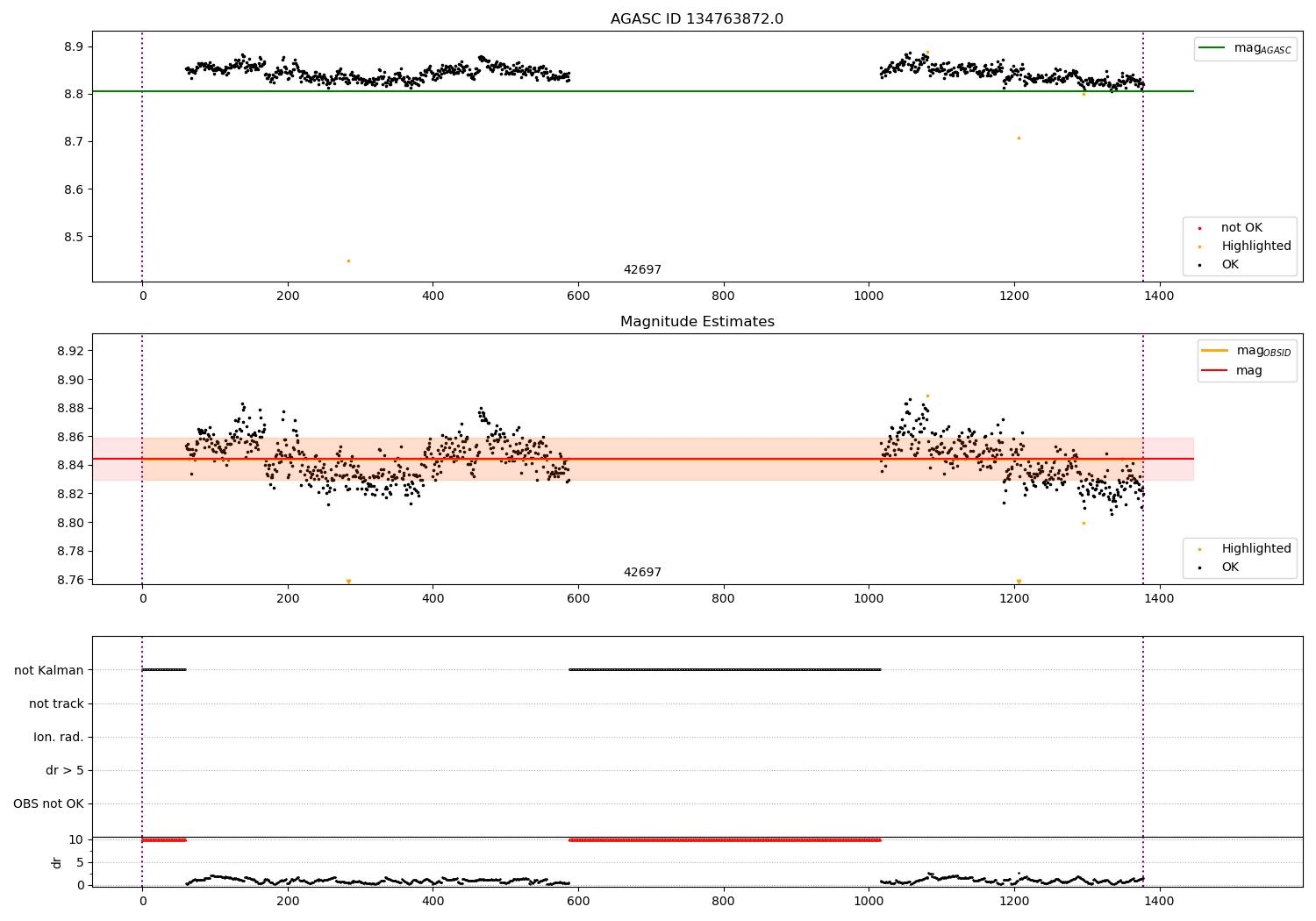
Task: Click the y-axis tick "8.5" in the top plot
Action: (x=73, y=237)
